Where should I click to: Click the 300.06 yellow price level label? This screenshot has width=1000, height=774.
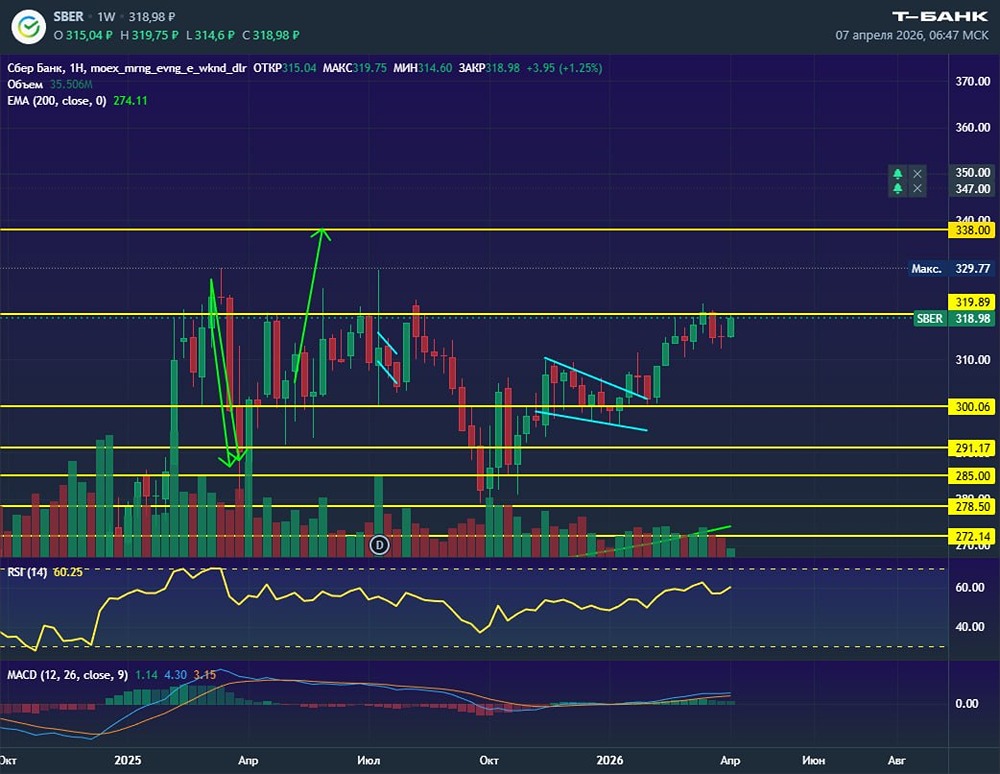(x=972, y=406)
